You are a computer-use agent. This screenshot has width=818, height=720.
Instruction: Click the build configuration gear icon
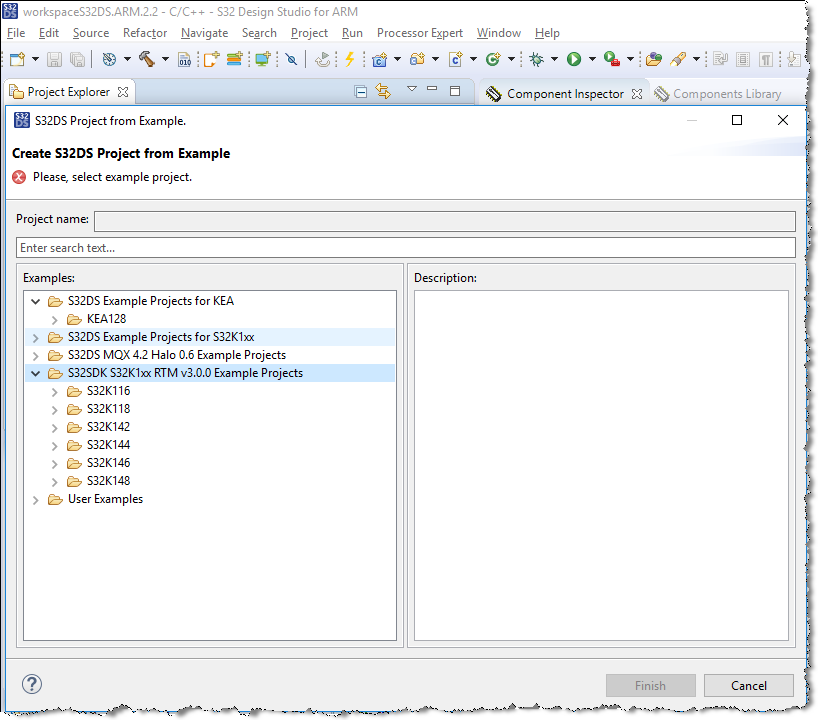point(109,59)
